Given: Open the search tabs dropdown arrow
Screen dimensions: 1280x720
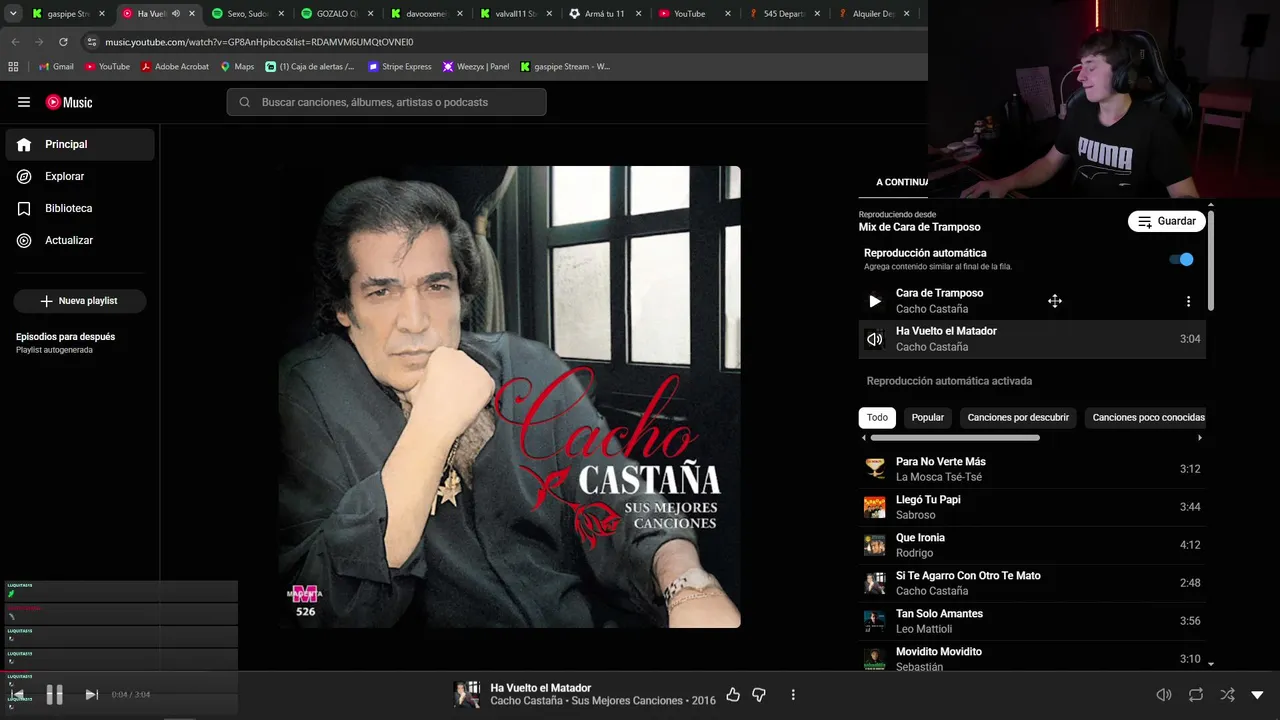Looking at the screenshot, I should coord(13,14).
